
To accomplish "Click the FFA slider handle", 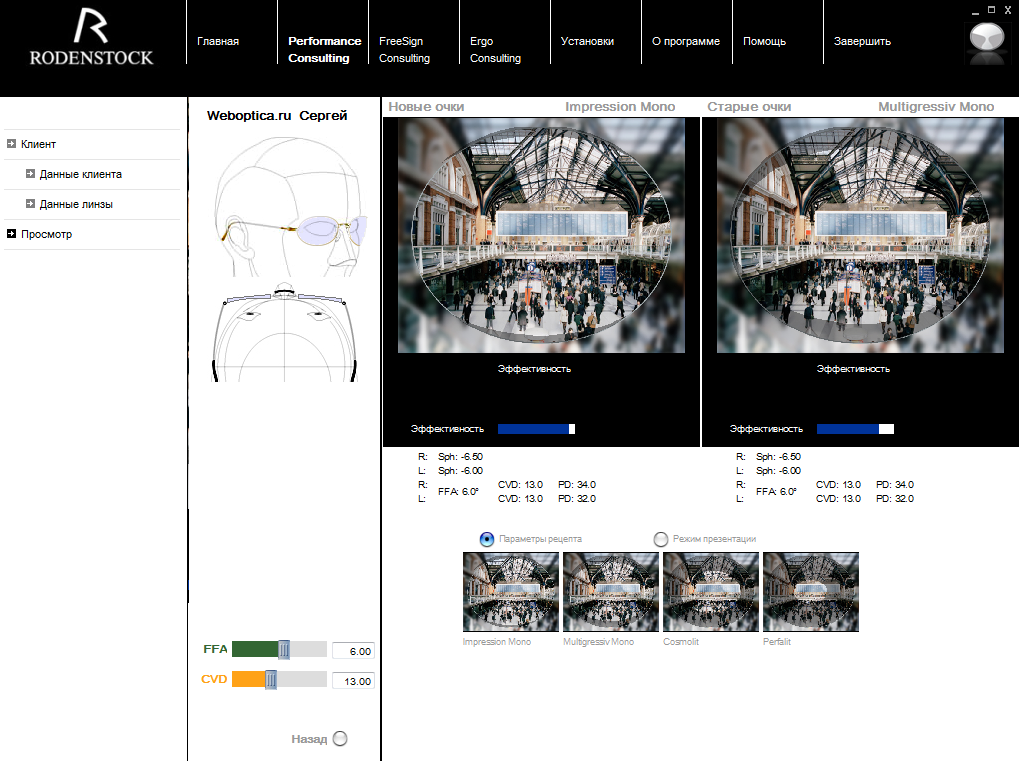I will tap(284, 649).
